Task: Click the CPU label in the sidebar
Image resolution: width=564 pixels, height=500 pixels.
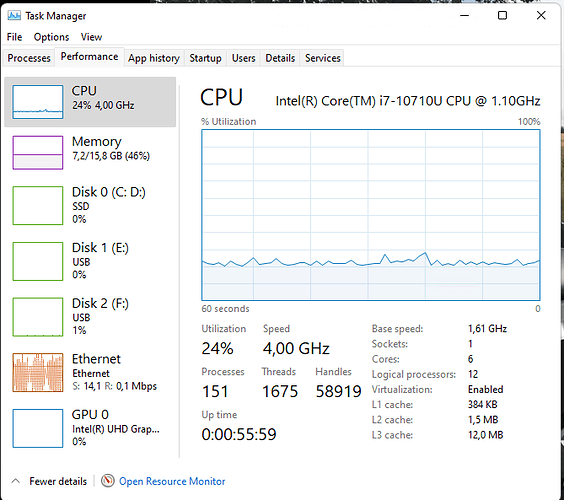Action: click(x=84, y=91)
